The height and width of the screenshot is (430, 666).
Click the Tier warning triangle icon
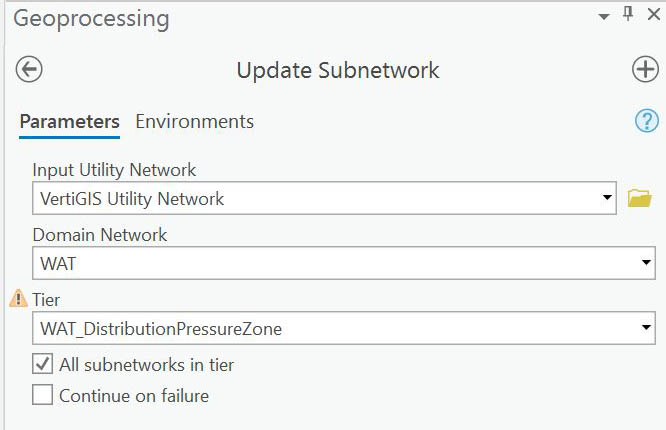[x=18, y=299]
